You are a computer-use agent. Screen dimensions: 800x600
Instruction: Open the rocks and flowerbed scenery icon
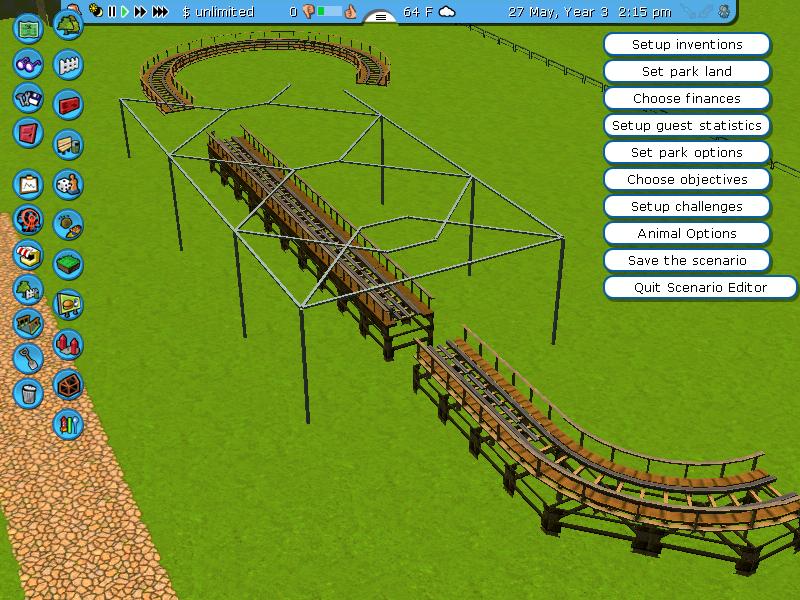click(68, 224)
